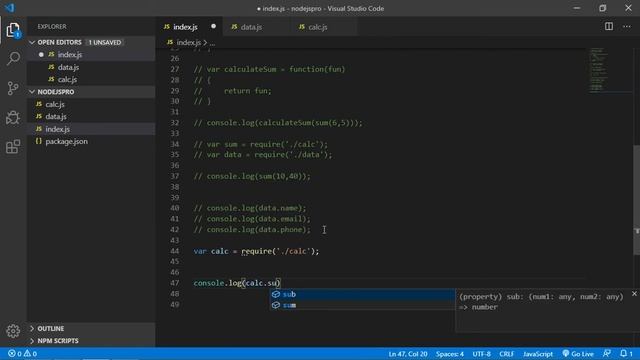The width and height of the screenshot is (640, 360).
Task: Place cursor at console.log(calc.su) line
Action: (237, 283)
